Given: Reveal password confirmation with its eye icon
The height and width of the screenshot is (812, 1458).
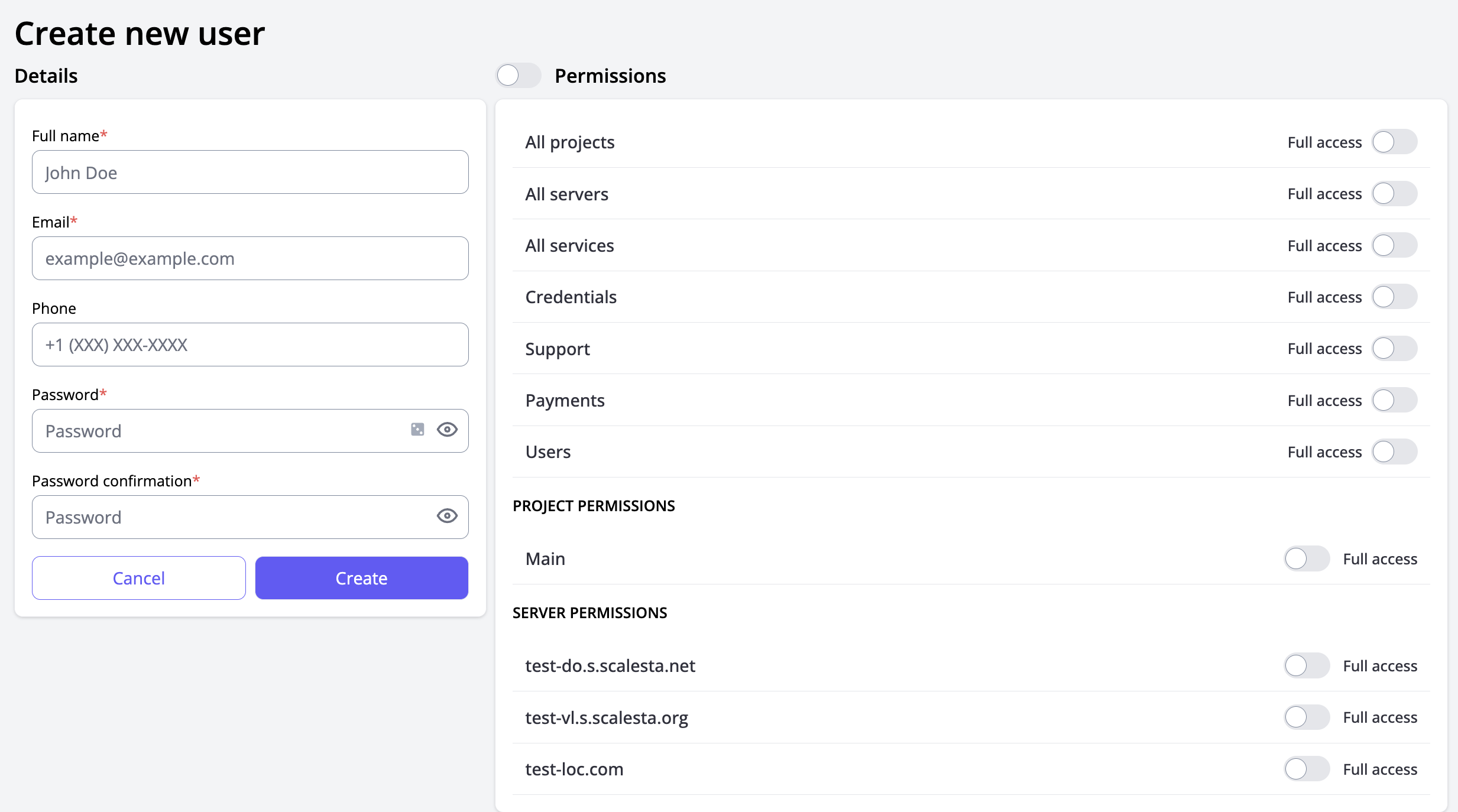Looking at the screenshot, I should coord(447,516).
